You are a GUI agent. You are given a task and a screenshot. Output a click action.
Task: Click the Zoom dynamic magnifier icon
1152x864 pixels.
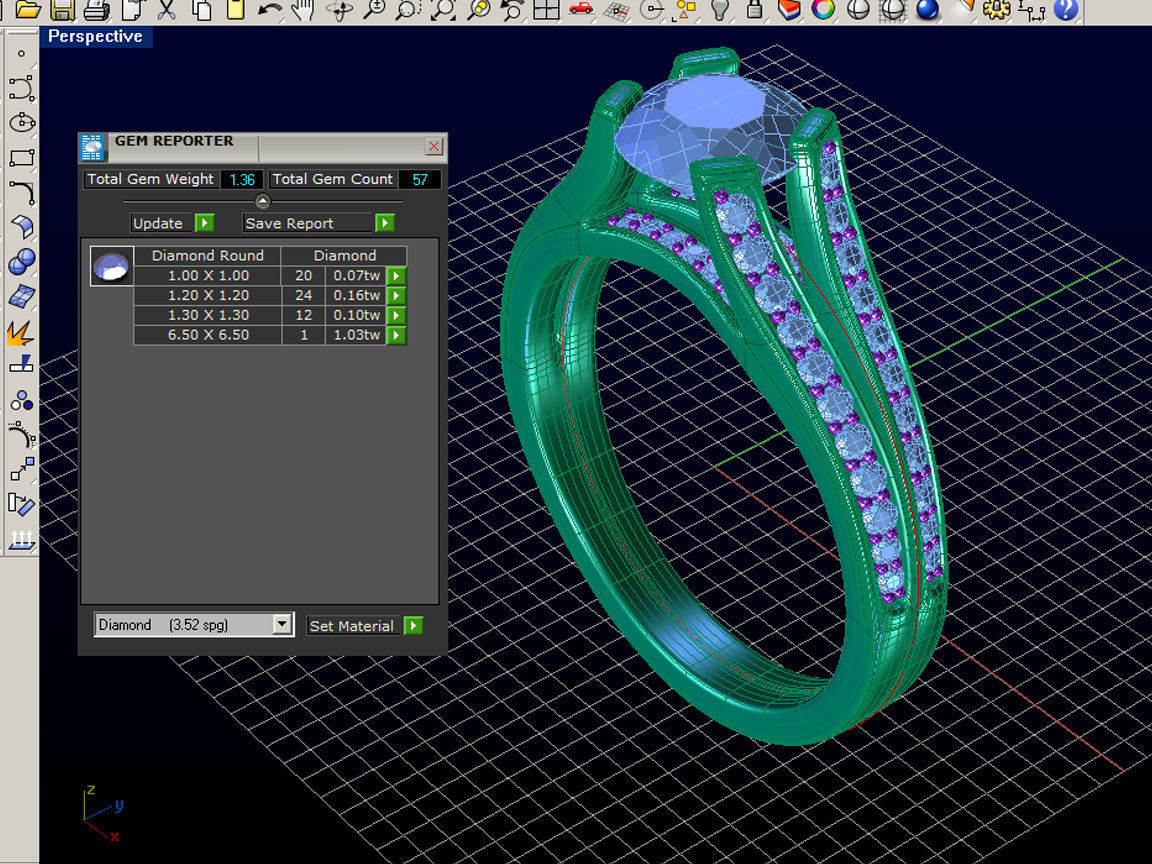374,10
